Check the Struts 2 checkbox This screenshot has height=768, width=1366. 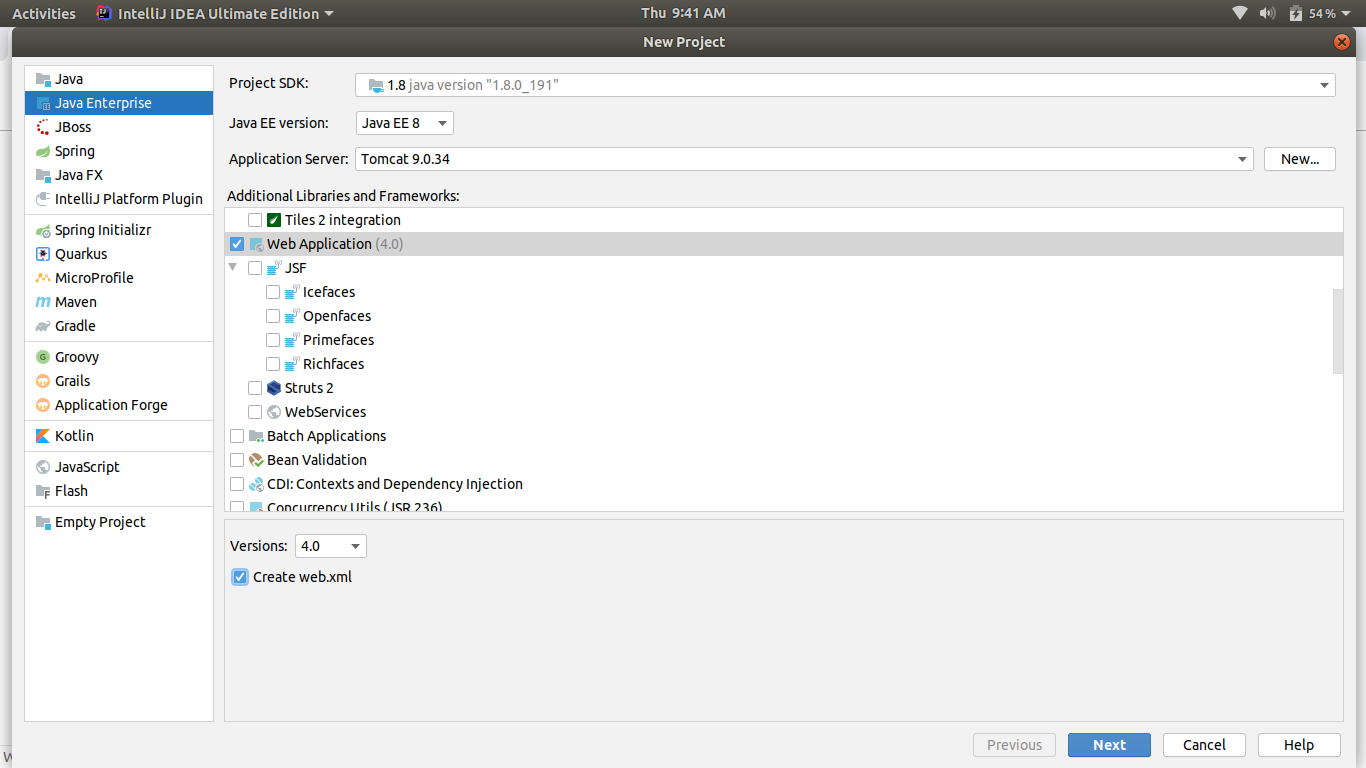pos(255,388)
